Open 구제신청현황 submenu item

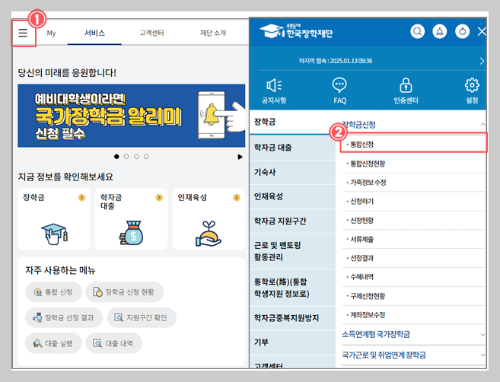[x=413, y=296]
